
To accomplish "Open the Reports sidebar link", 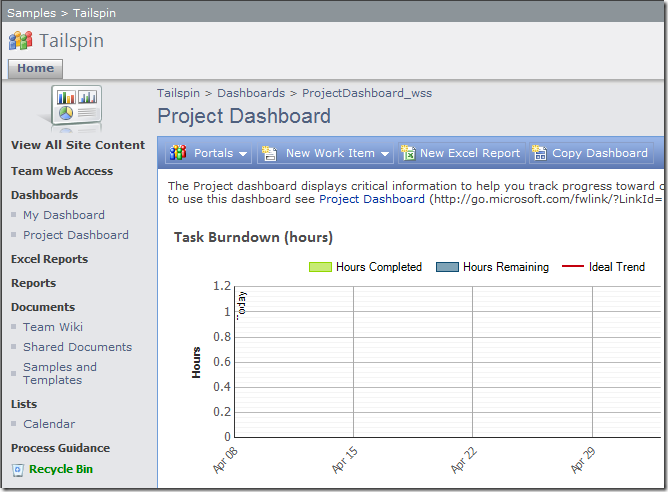I will [34, 283].
